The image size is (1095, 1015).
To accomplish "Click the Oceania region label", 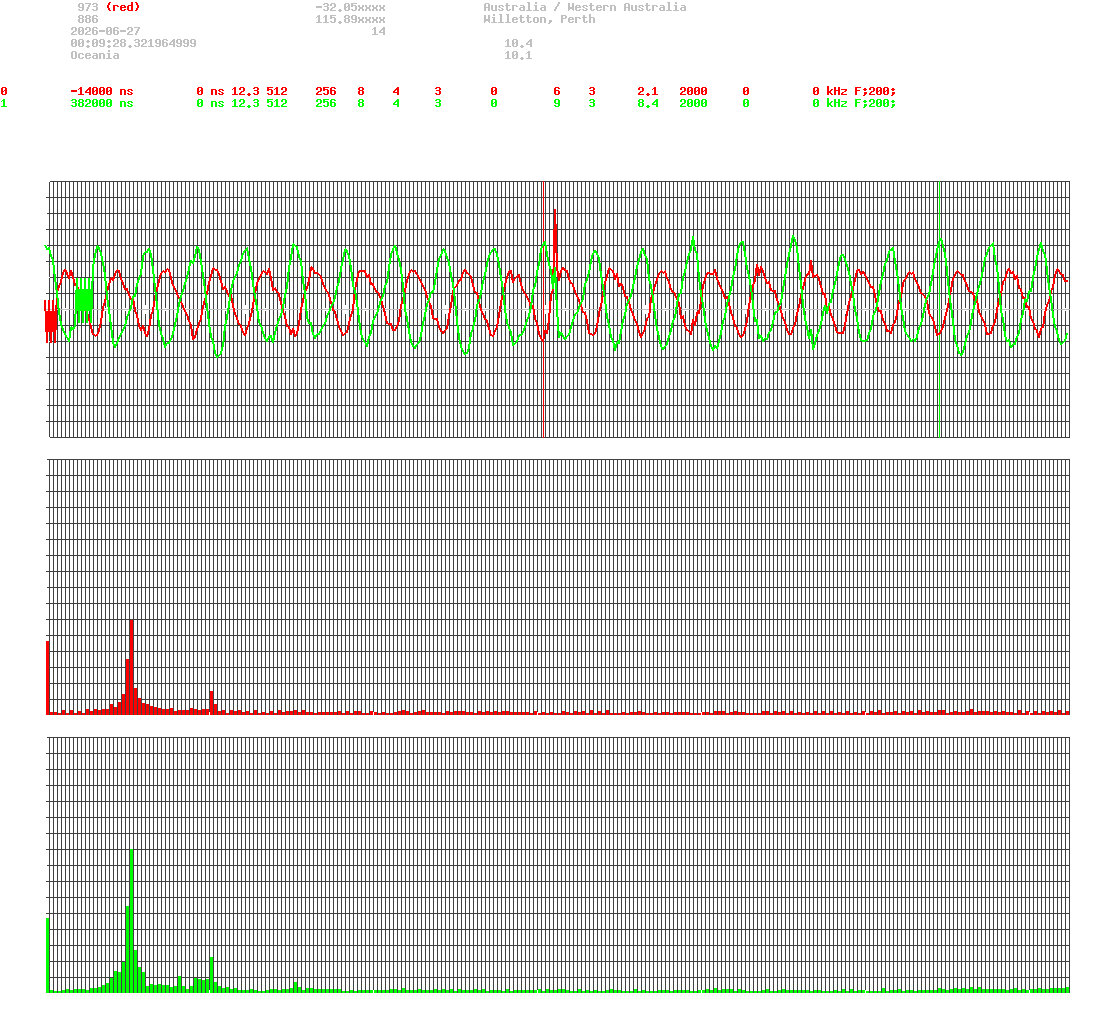I will coord(94,55).
